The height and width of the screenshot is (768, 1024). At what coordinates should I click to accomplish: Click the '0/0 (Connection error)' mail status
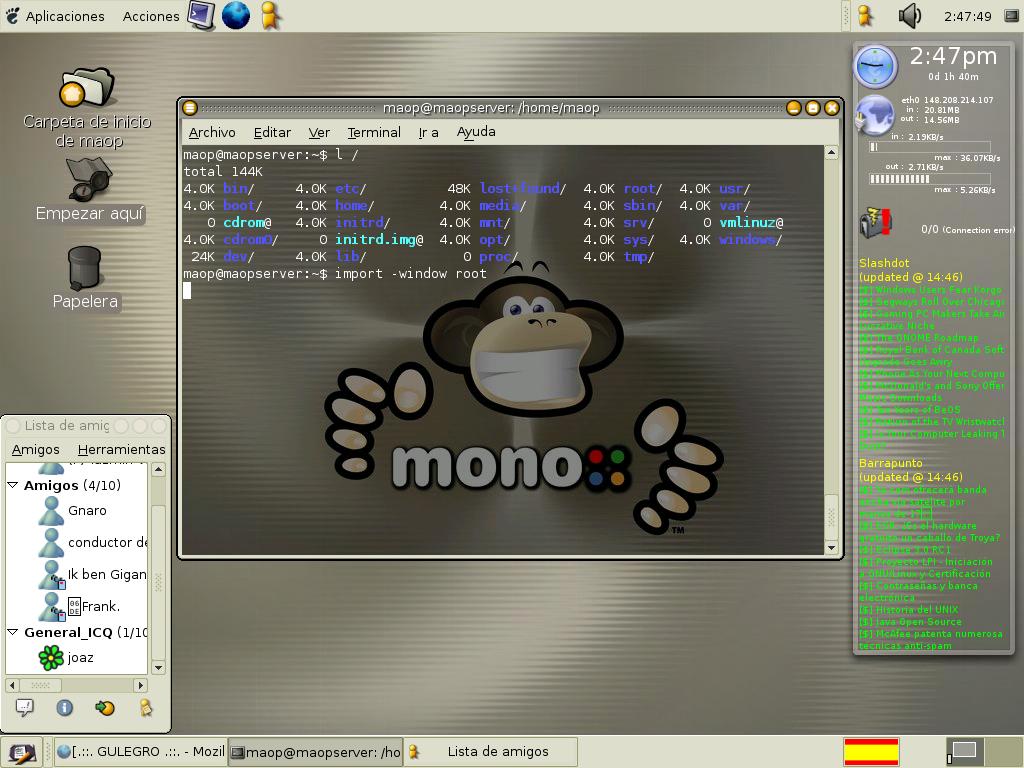(x=967, y=229)
